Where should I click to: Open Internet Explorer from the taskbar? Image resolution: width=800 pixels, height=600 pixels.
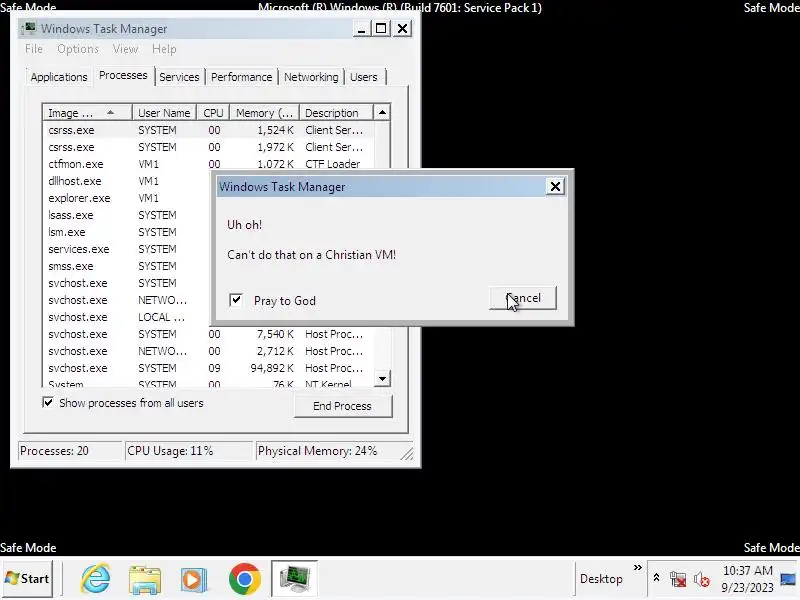pos(96,579)
